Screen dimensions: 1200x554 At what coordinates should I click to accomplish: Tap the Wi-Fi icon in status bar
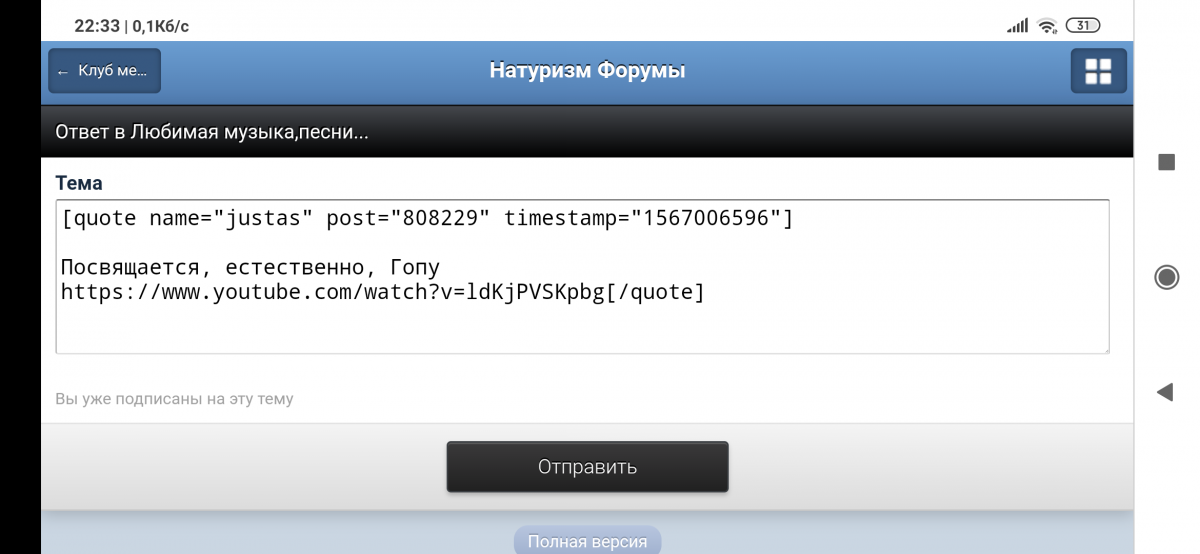1047,26
